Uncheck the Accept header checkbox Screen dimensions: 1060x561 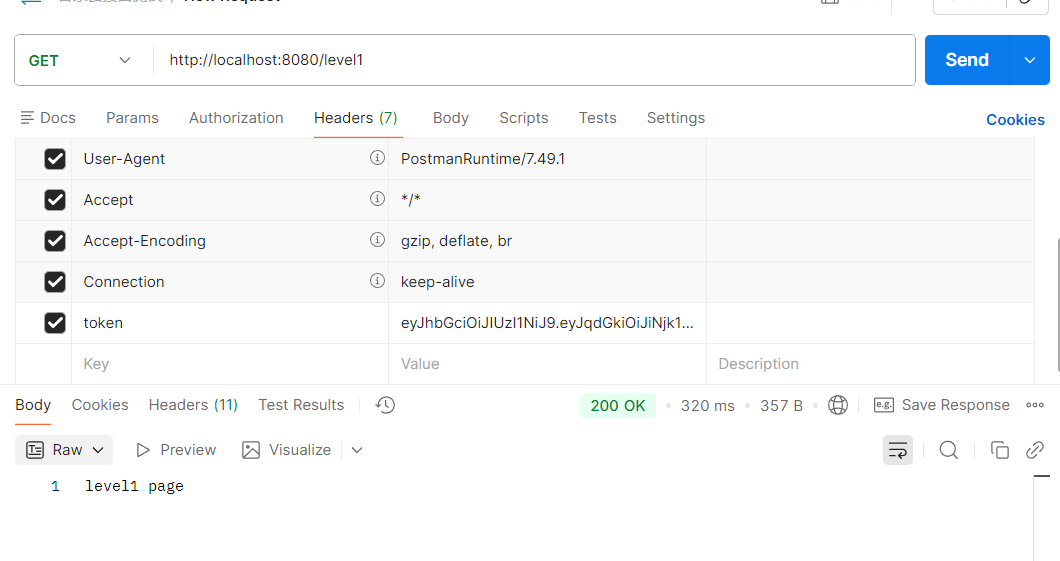pos(55,200)
